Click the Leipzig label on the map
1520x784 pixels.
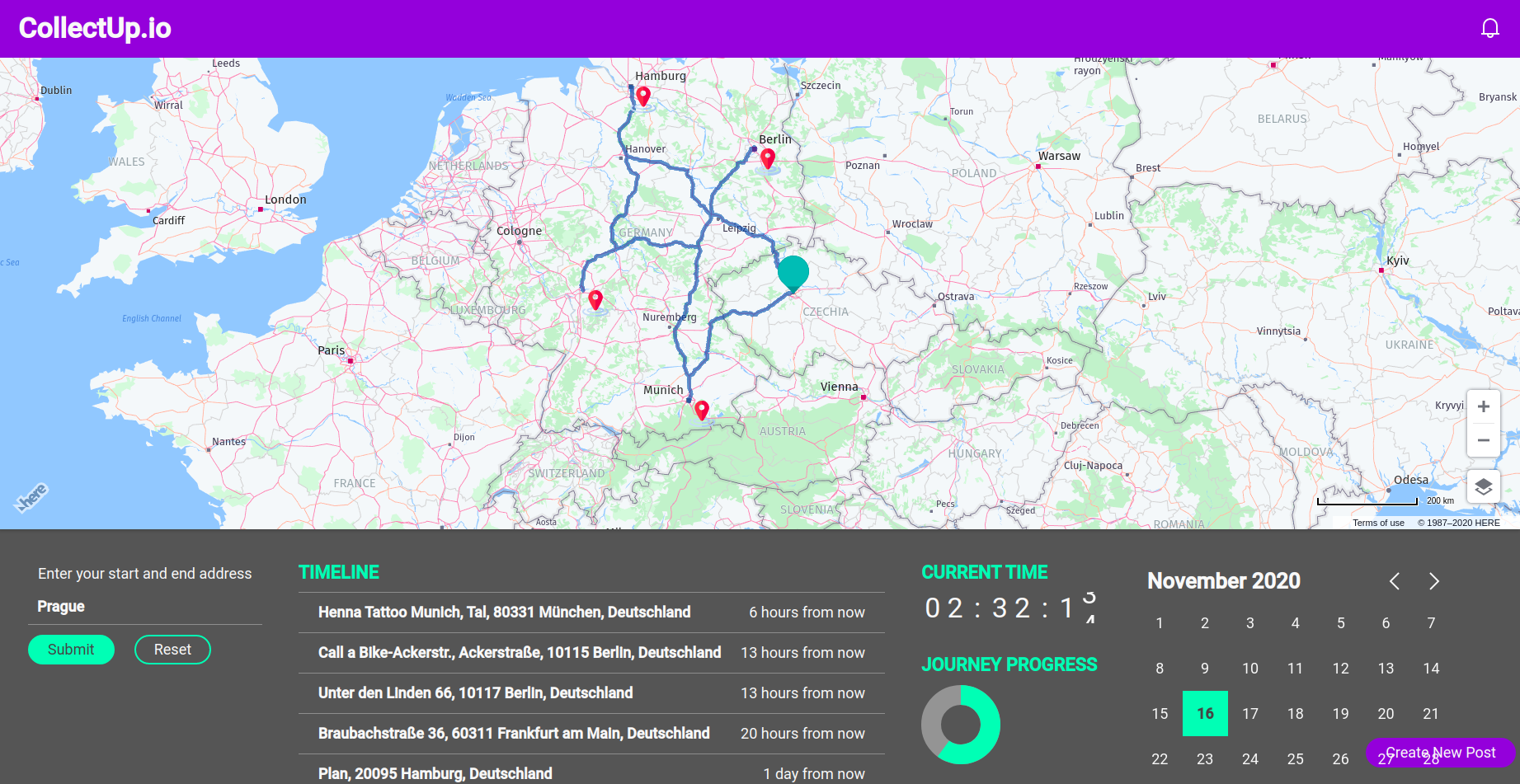[739, 228]
